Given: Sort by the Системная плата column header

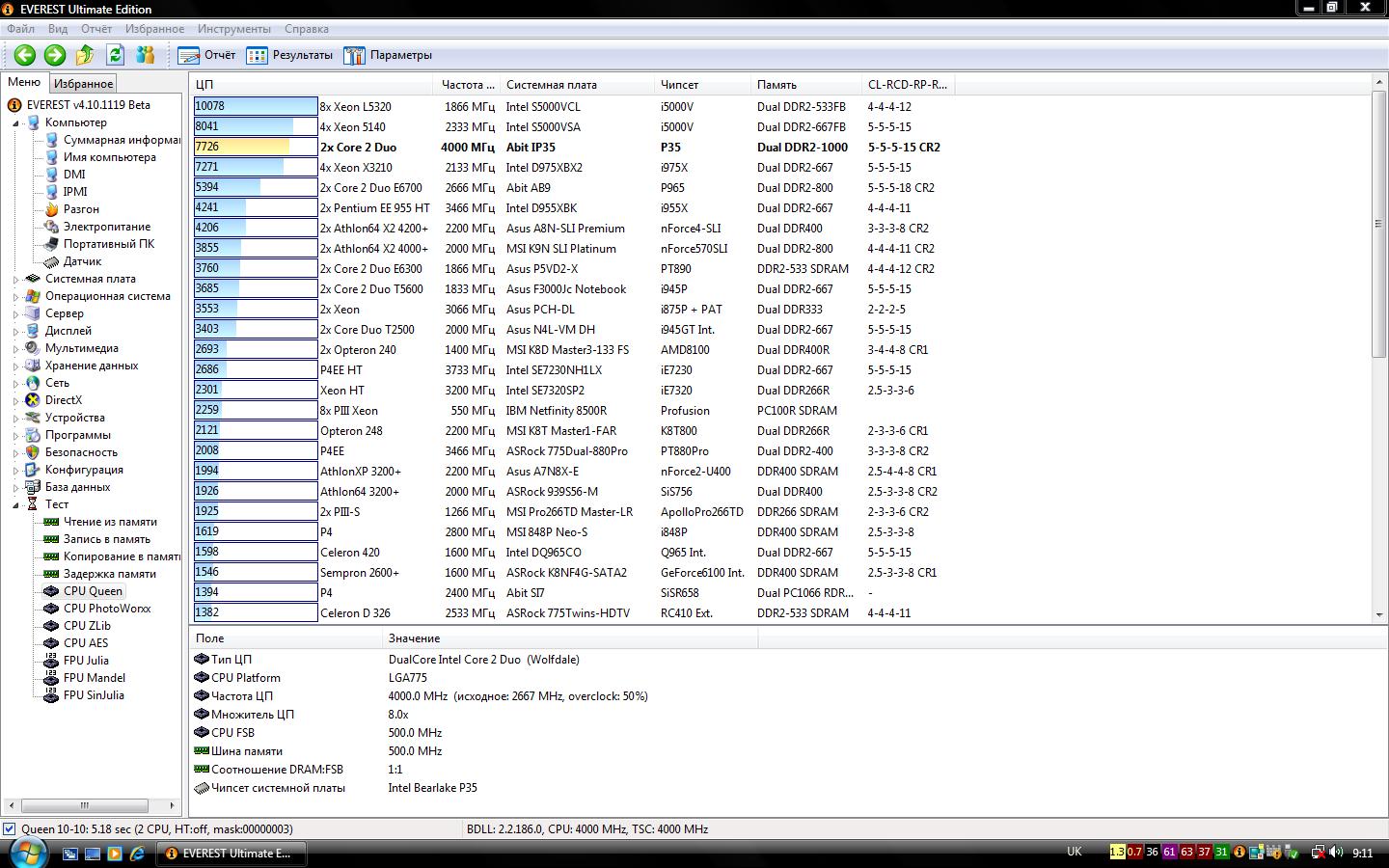Looking at the screenshot, I should pyautogui.click(x=577, y=85).
